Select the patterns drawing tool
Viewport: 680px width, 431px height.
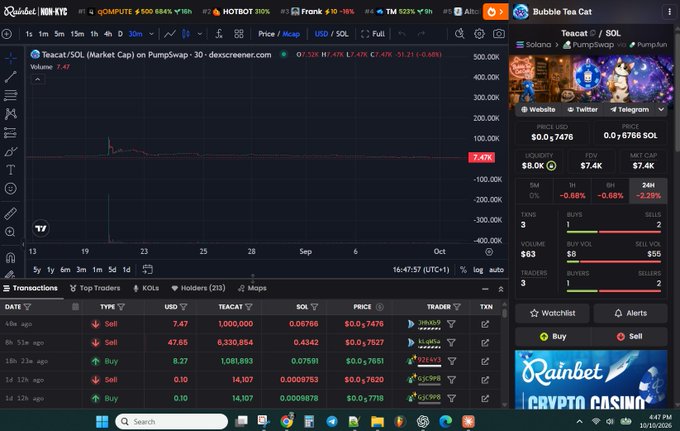coord(11,114)
